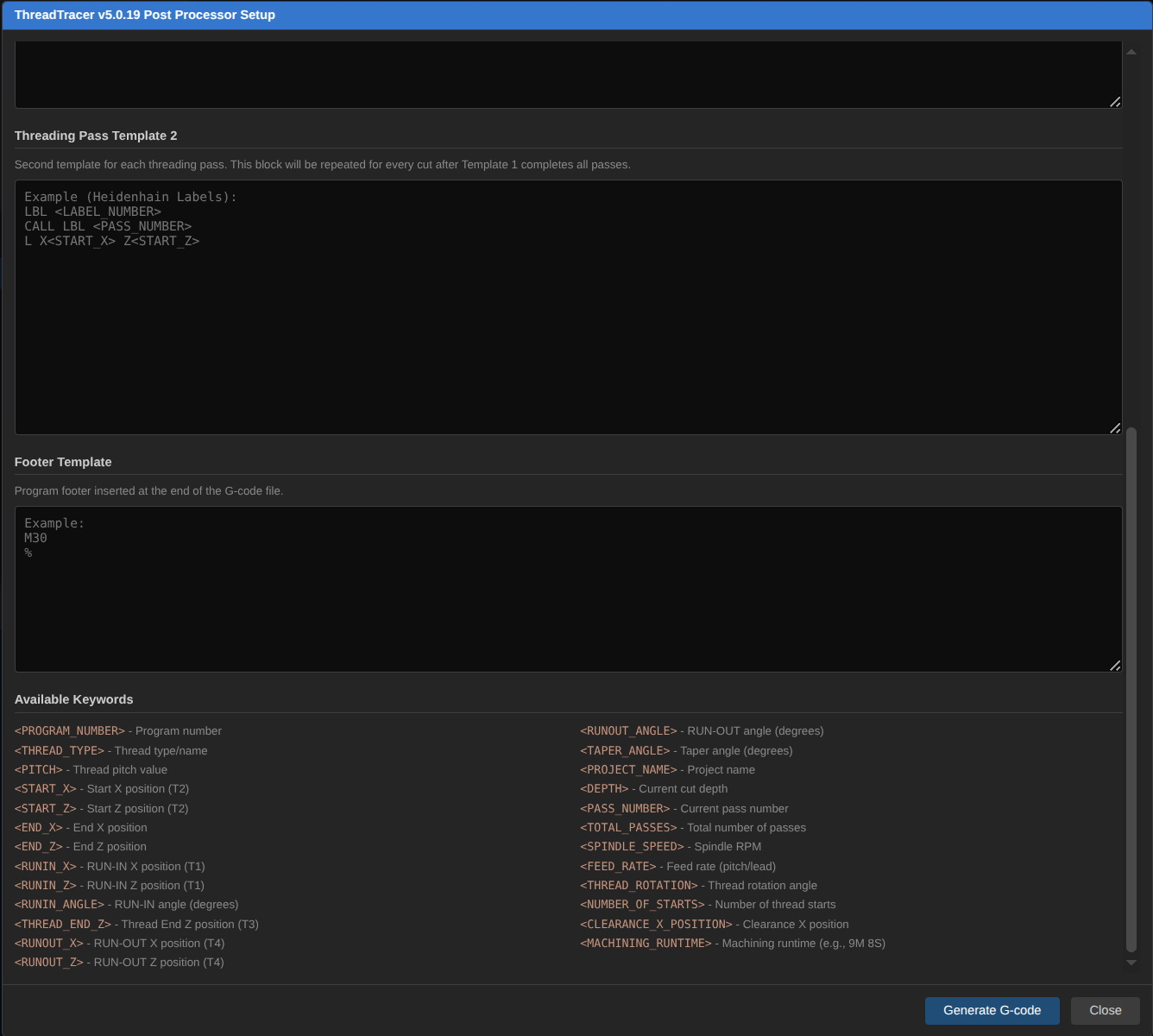Select the <START_Z> keyword

[46, 809]
